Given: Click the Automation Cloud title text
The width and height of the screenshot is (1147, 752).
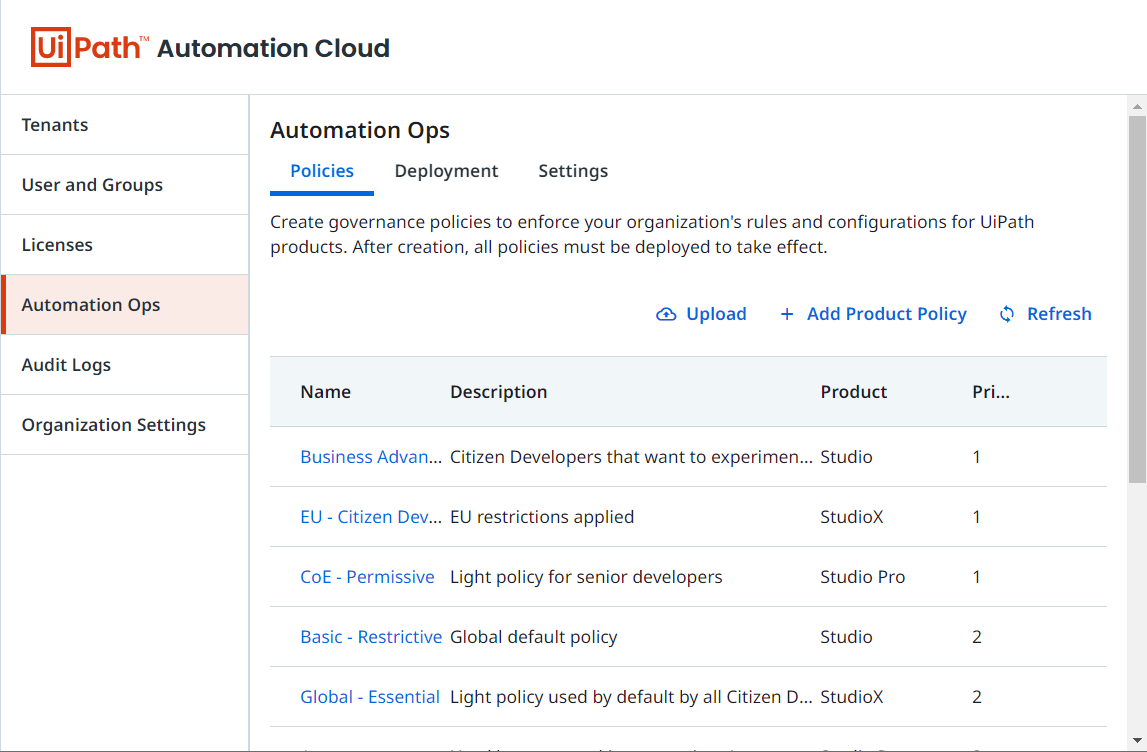Looking at the screenshot, I should coord(274,48).
